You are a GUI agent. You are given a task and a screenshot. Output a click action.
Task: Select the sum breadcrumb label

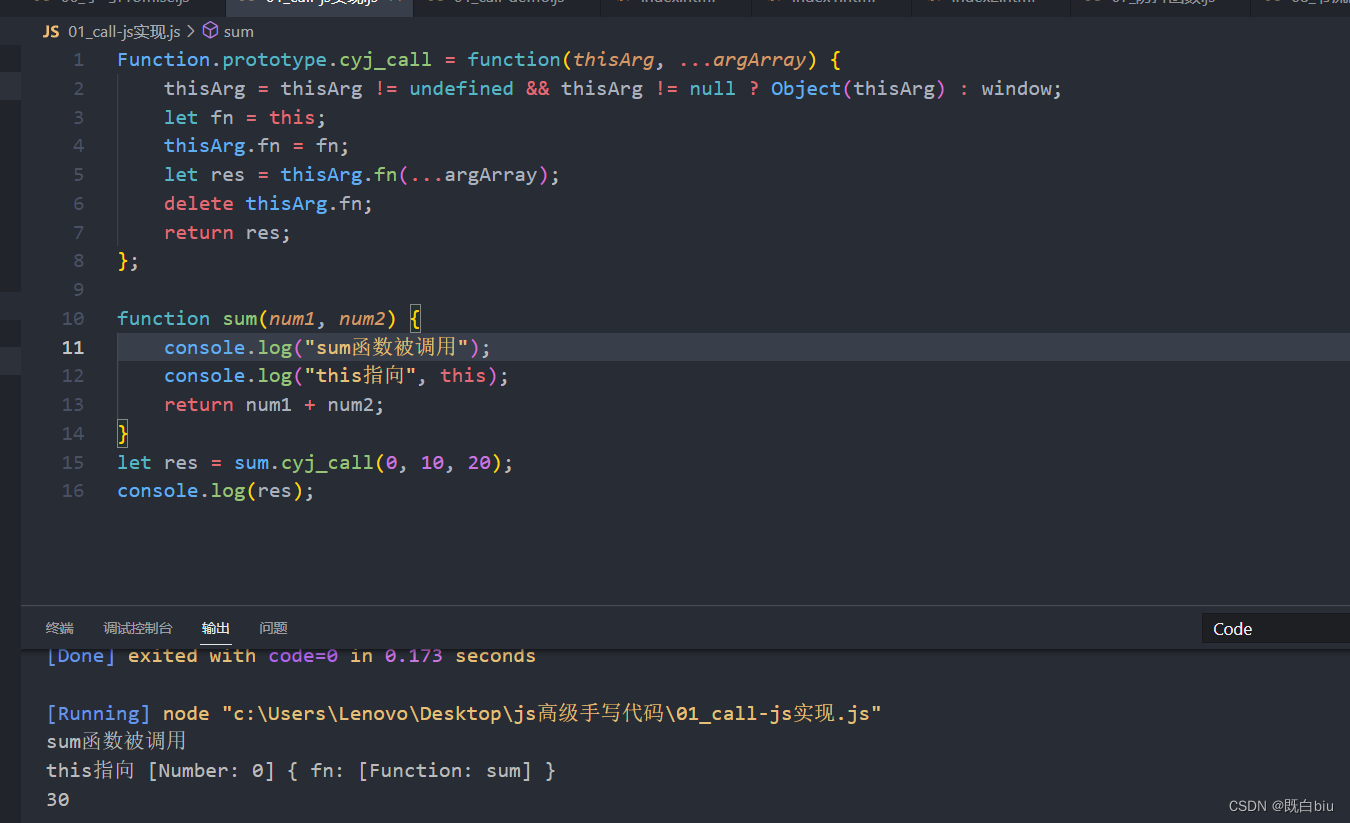[x=238, y=32]
